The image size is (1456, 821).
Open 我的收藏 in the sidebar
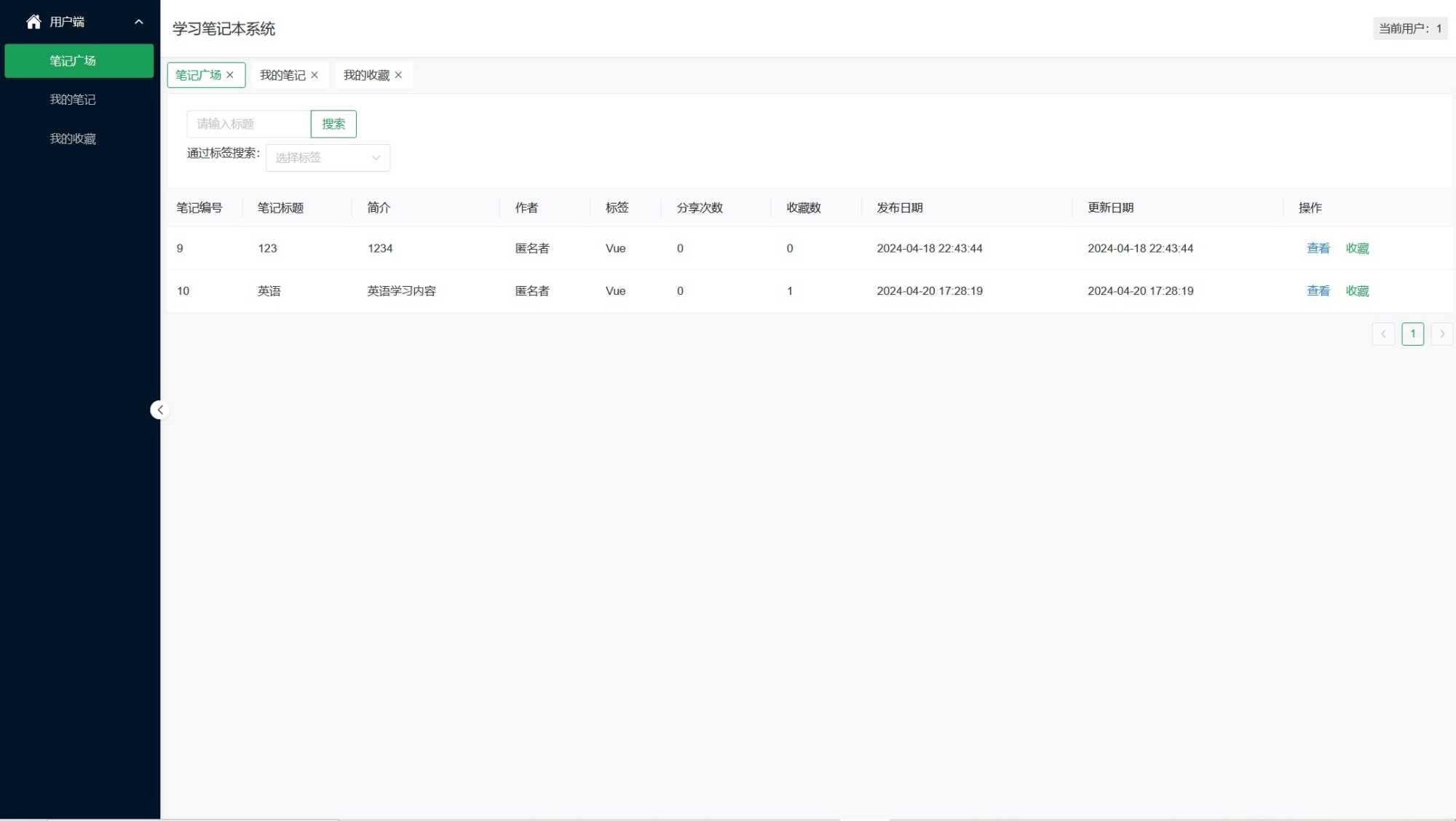tap(73, 139)
